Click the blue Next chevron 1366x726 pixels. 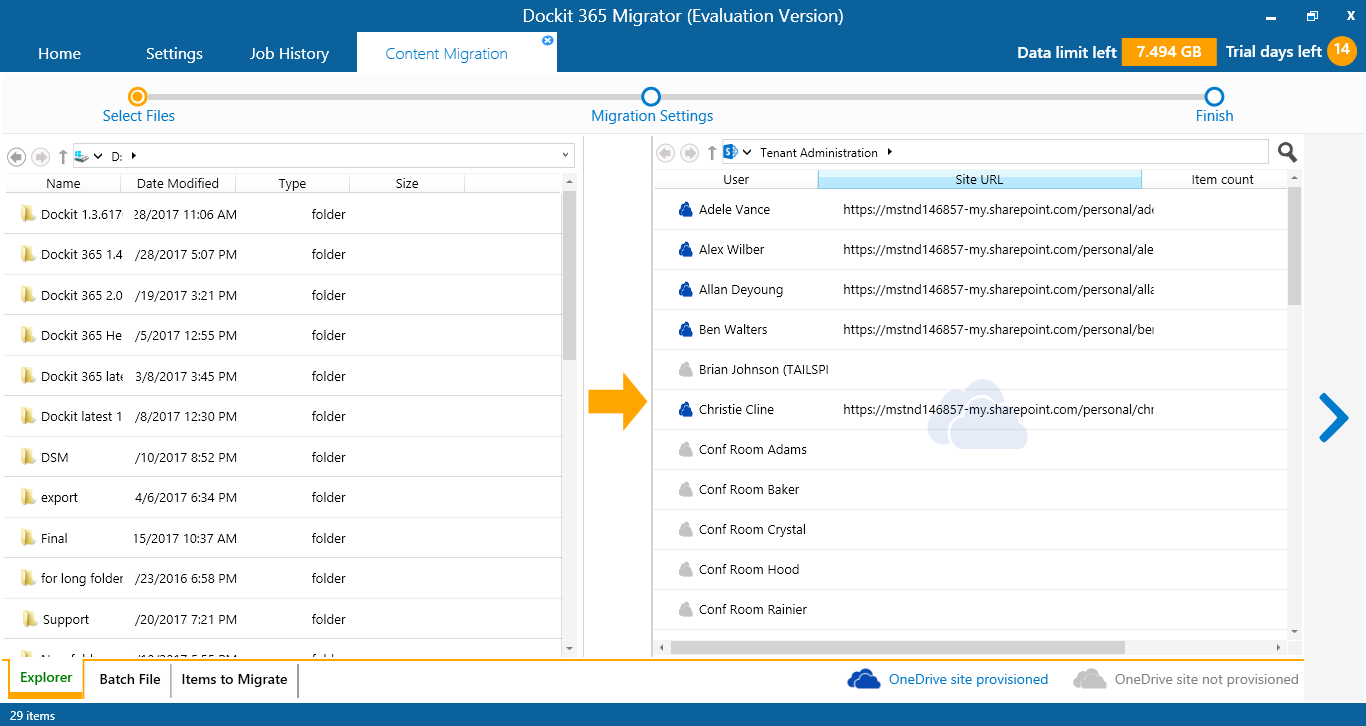(1334, 417)
